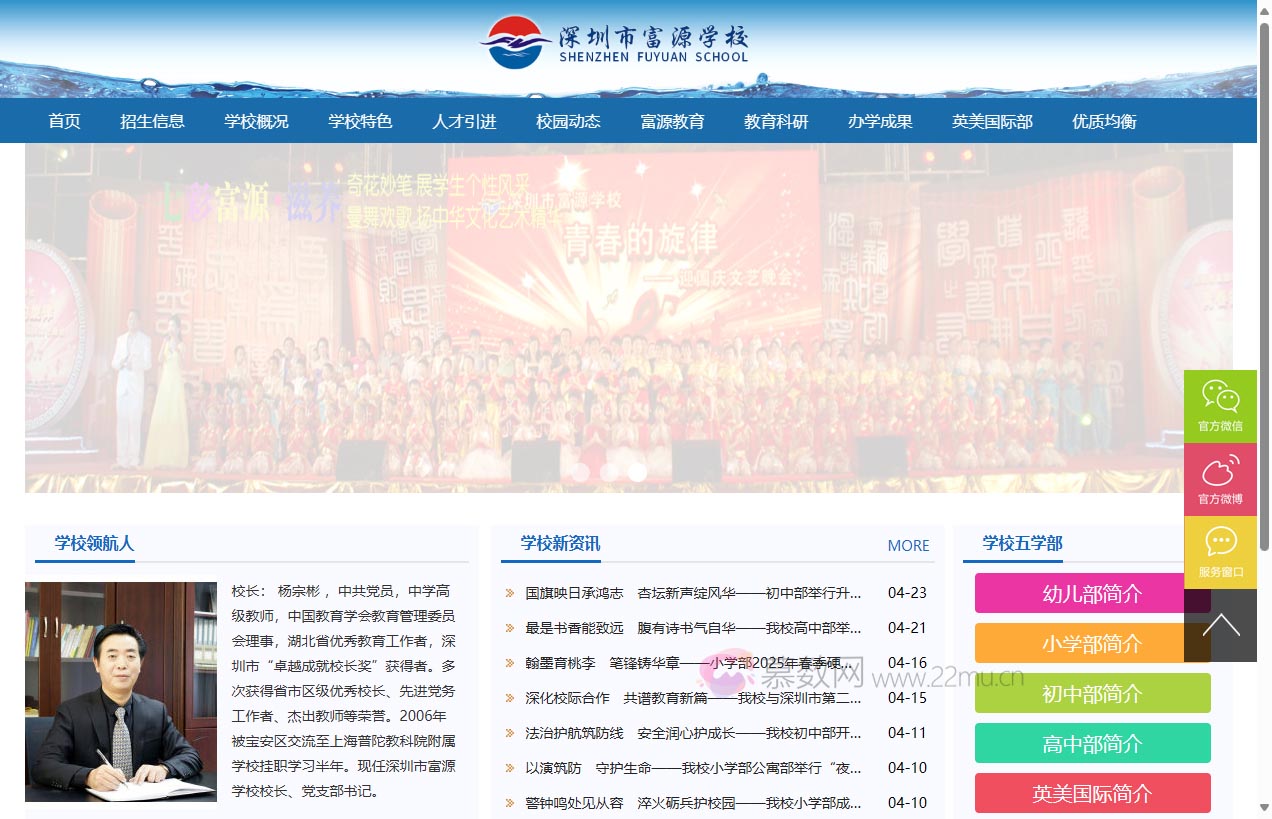
Task: Expand the 英美国际部 navigation menu
Action: (992, 121)
